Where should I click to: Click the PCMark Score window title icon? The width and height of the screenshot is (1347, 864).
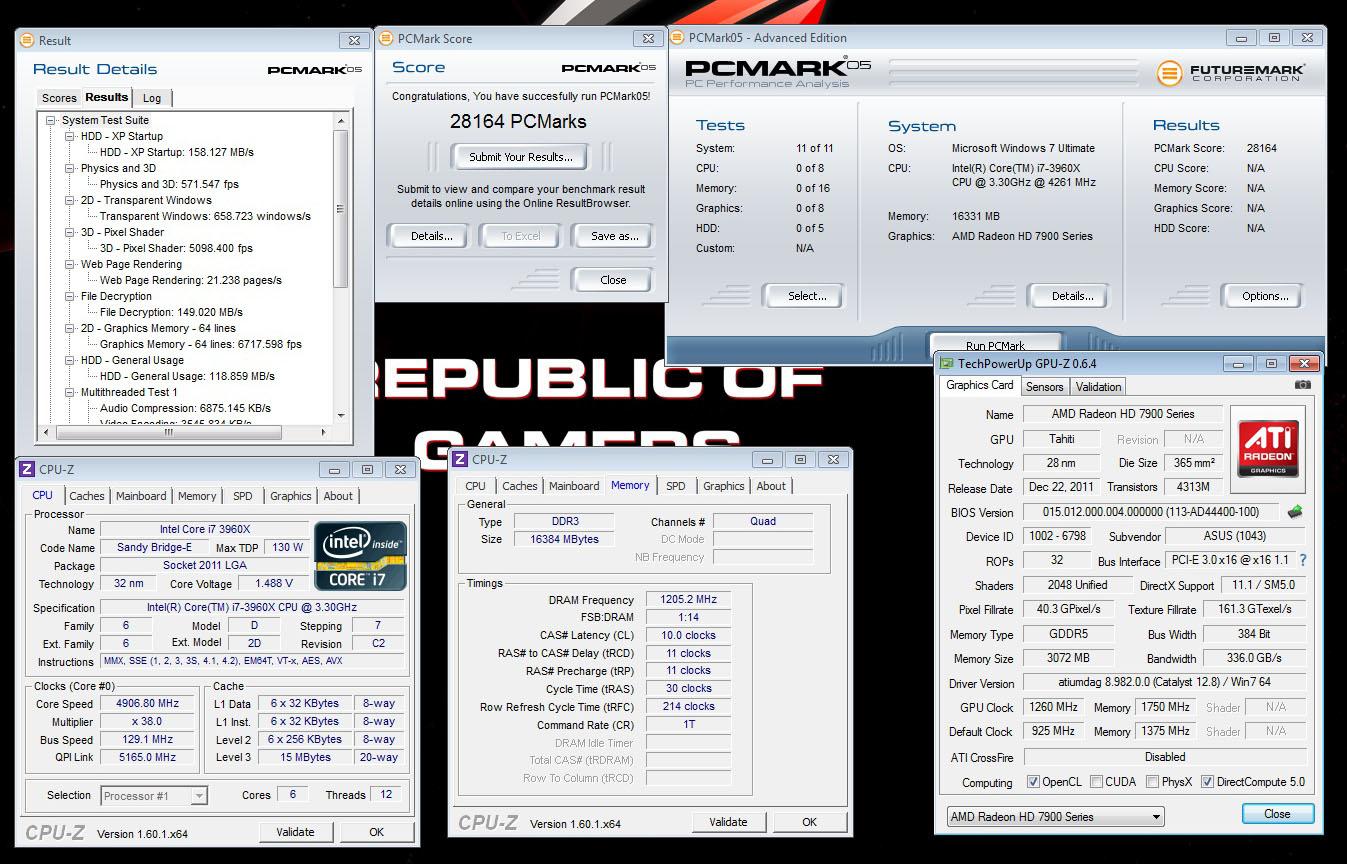(x=386, y=38)
